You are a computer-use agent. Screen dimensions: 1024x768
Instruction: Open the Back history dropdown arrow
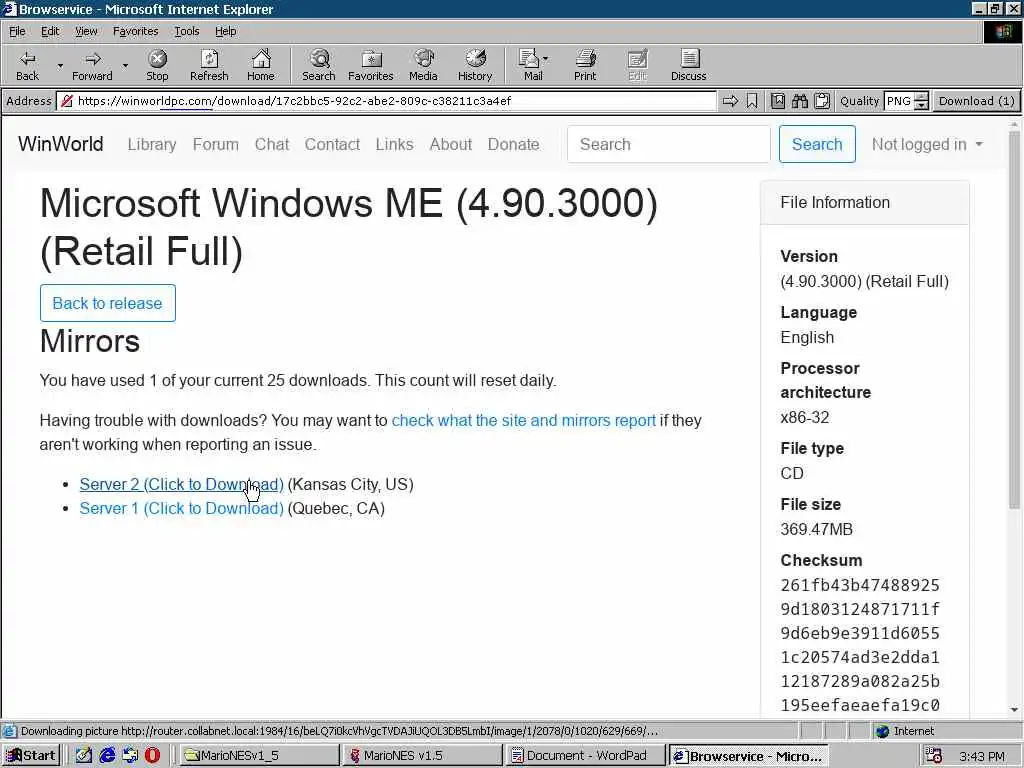click(x=60, y=65)
